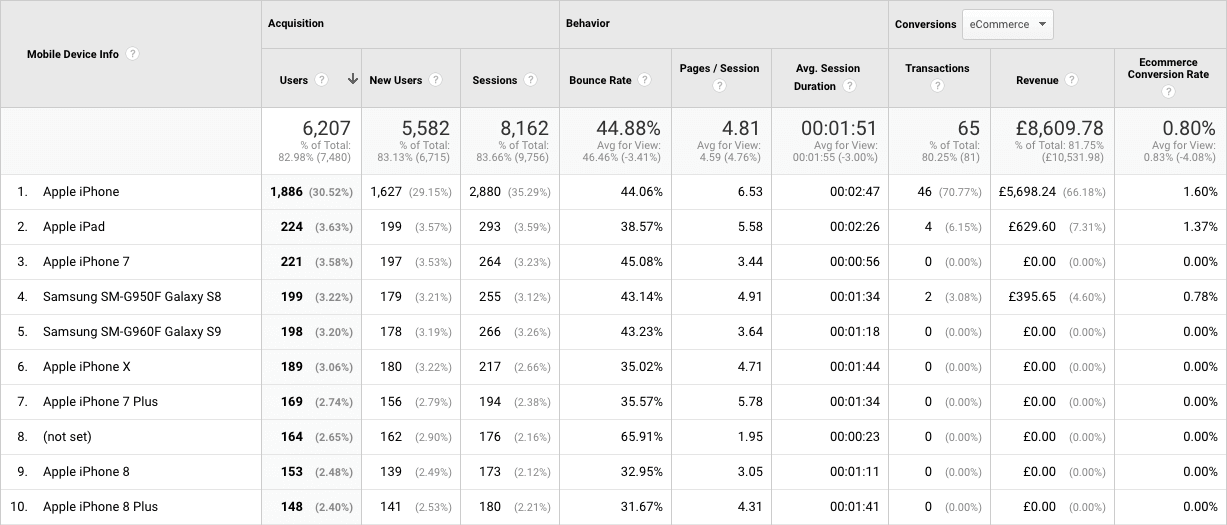This screenshot has width=1227, height=525.
Task: Select the Acquisition group header
Action: click(x=296, y=23)
